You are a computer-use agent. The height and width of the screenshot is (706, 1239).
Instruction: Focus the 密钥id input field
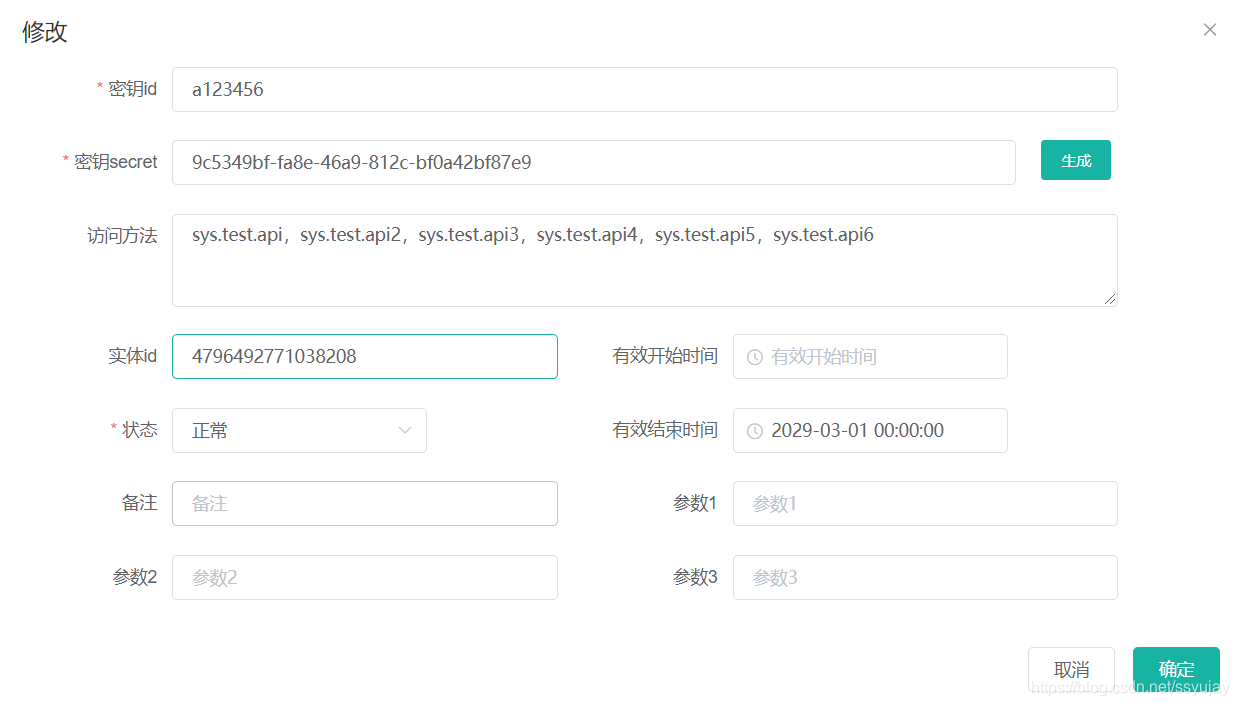coord(645,89)
